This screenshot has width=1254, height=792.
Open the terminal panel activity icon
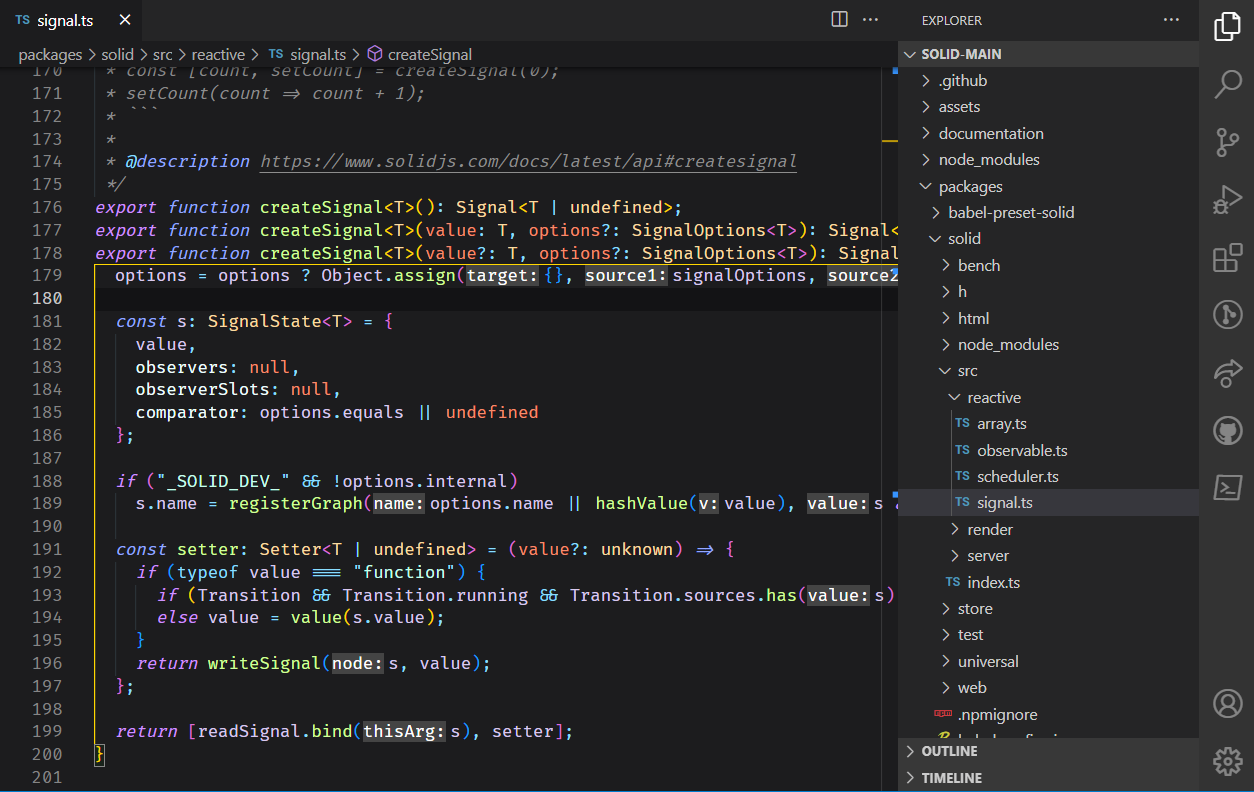pyautogui.click(x=1227, y=487)
